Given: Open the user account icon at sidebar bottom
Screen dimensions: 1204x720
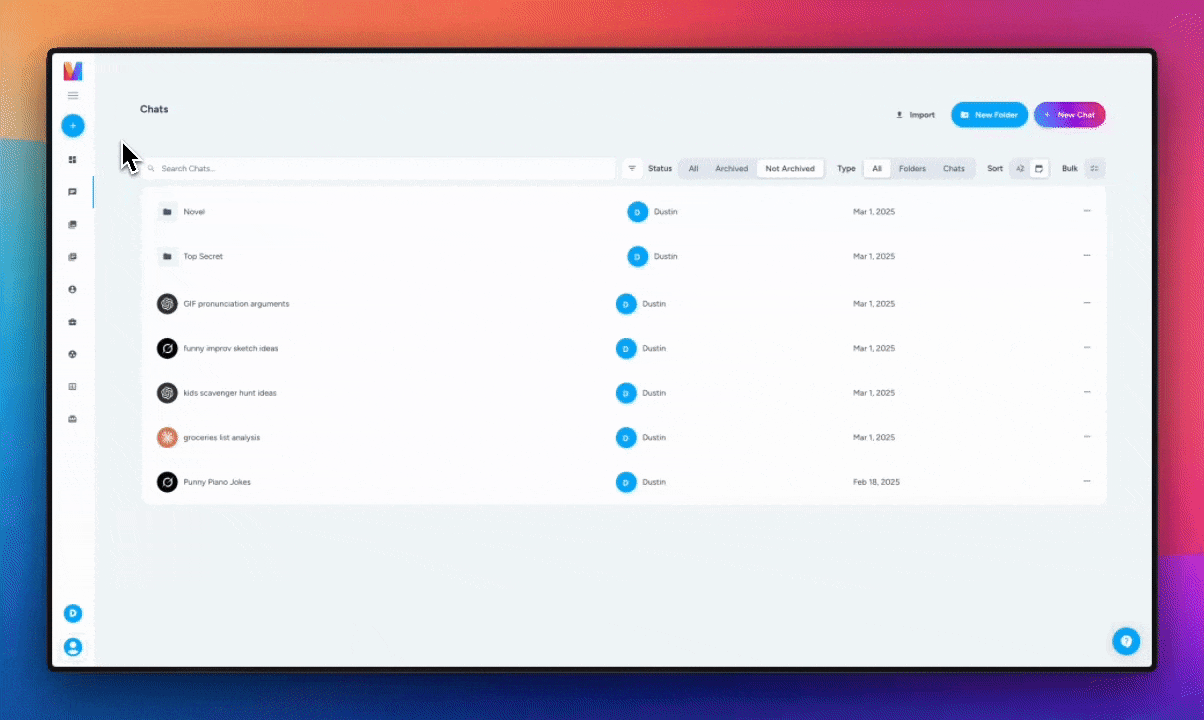Looking at the screenshot, I should (x=73, y=647).
